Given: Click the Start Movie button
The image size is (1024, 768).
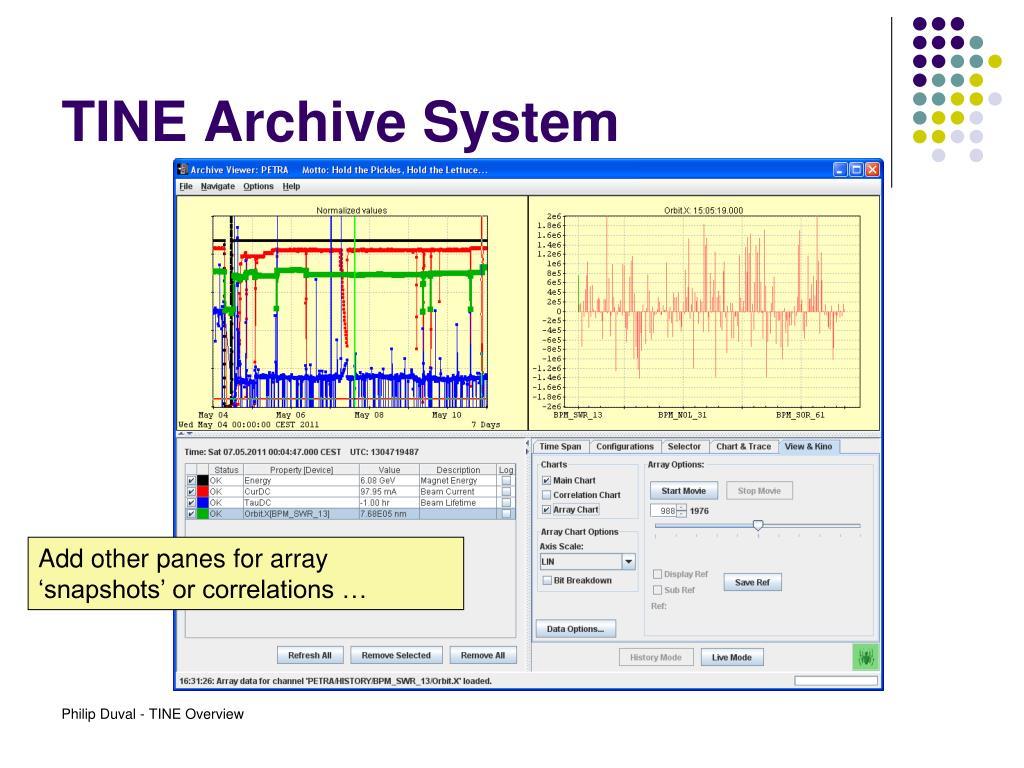Looking at the screenshot, I should coord(683,490).
